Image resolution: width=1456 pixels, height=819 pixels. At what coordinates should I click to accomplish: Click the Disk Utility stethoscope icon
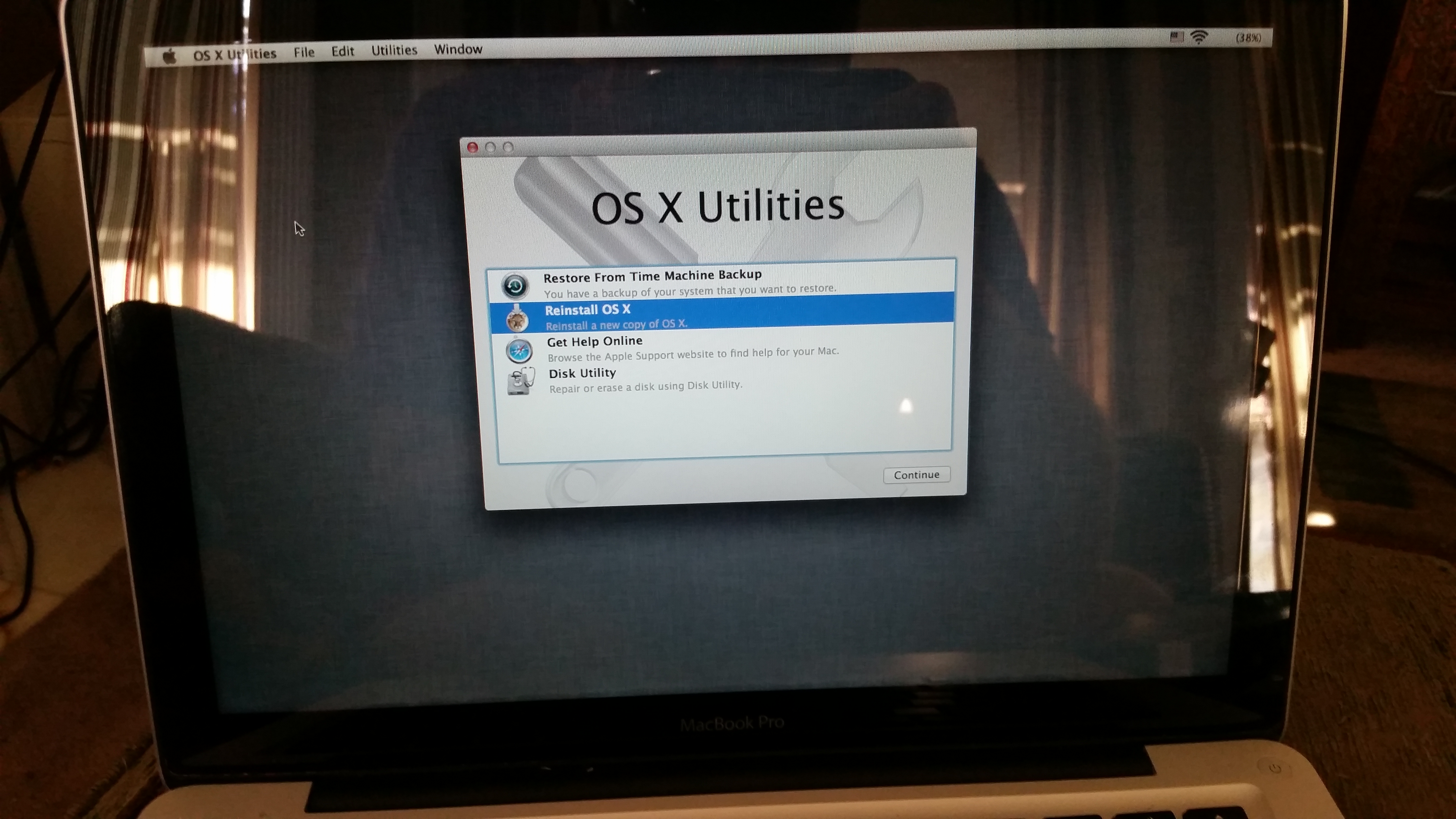(521, 382)
